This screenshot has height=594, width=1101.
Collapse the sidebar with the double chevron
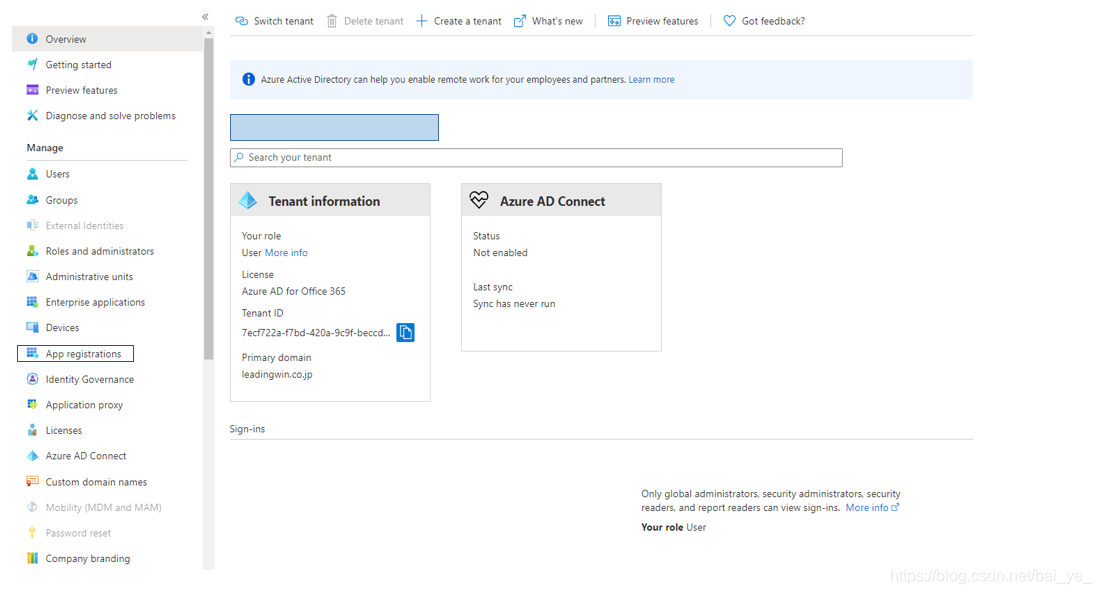click(205, 16)
